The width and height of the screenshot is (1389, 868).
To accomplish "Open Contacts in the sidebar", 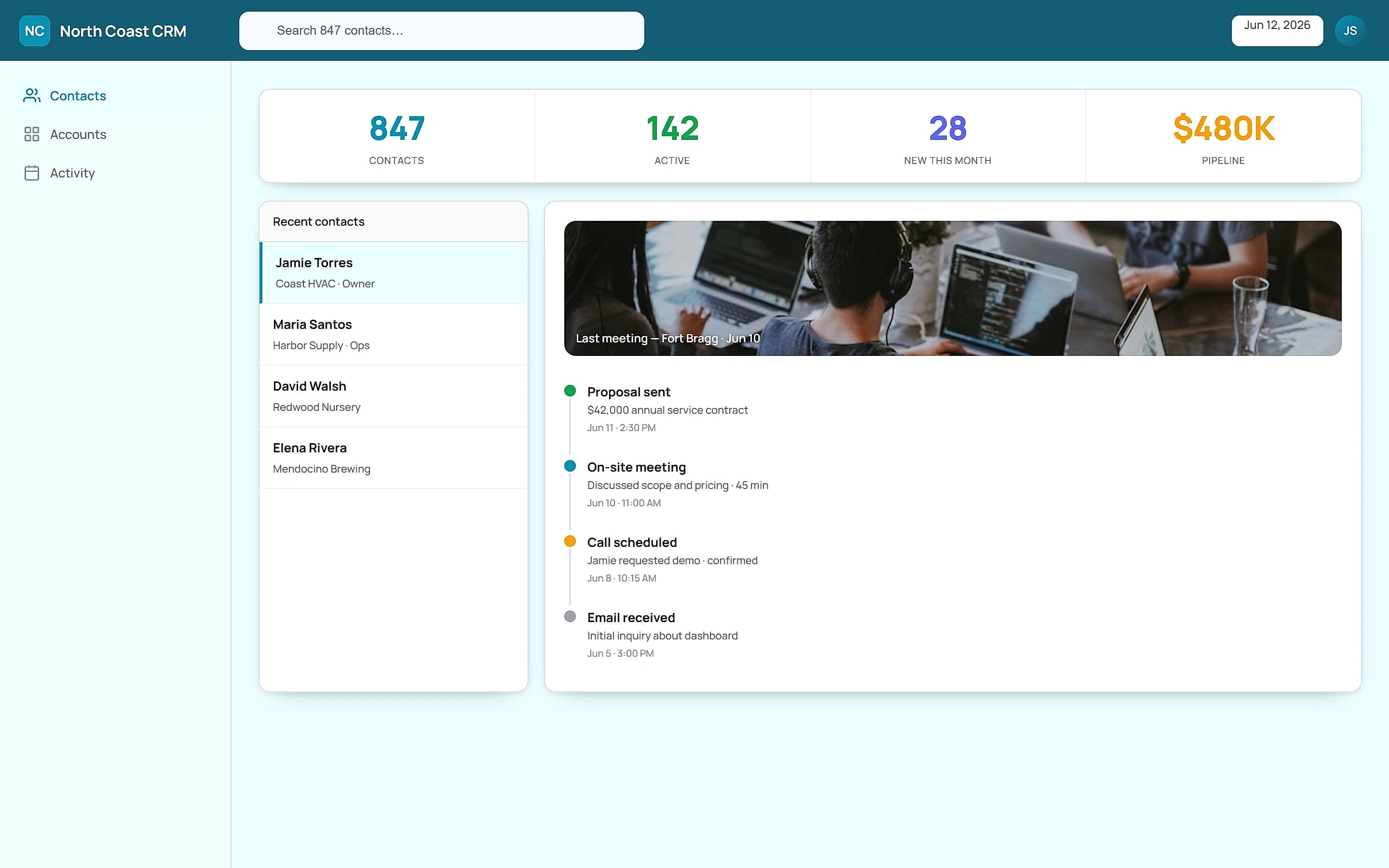I will coord(115,96).
